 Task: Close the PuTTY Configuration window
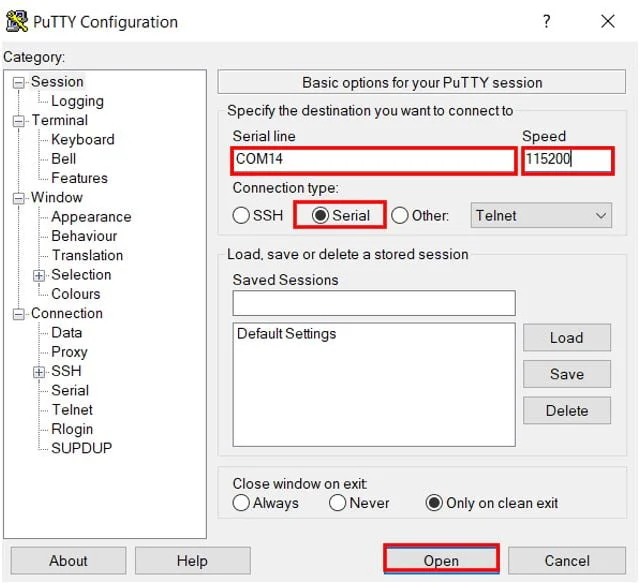coord(608,21)
